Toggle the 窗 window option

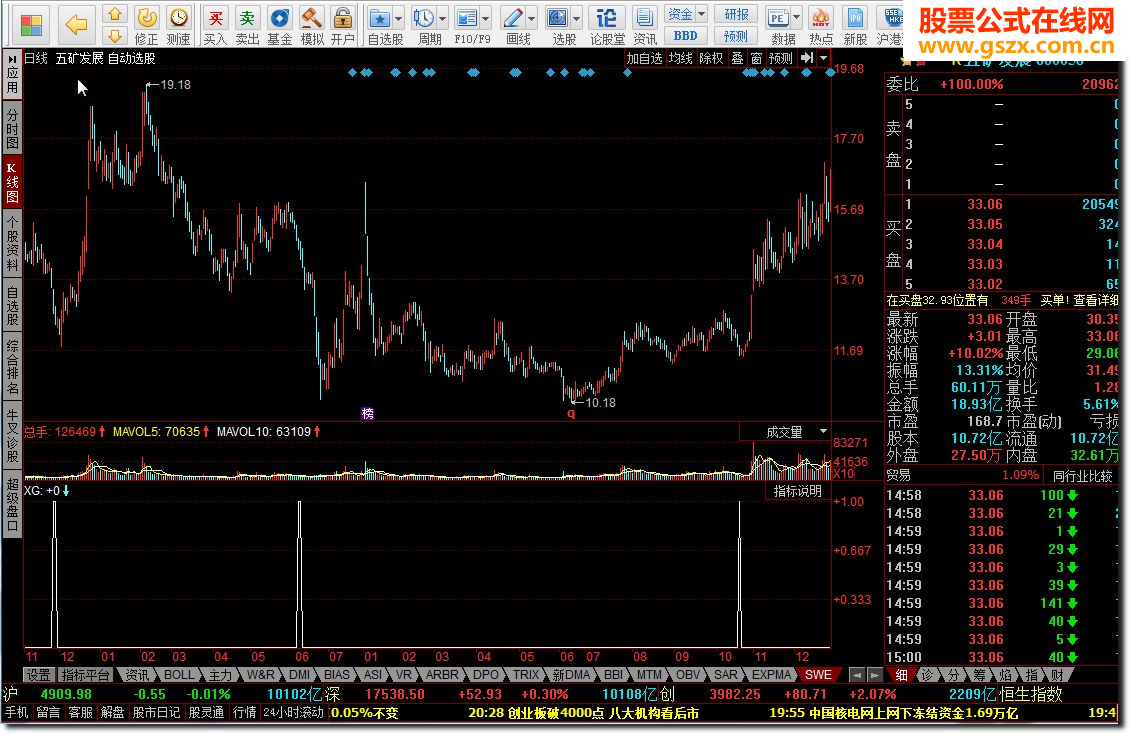[756, 58]
